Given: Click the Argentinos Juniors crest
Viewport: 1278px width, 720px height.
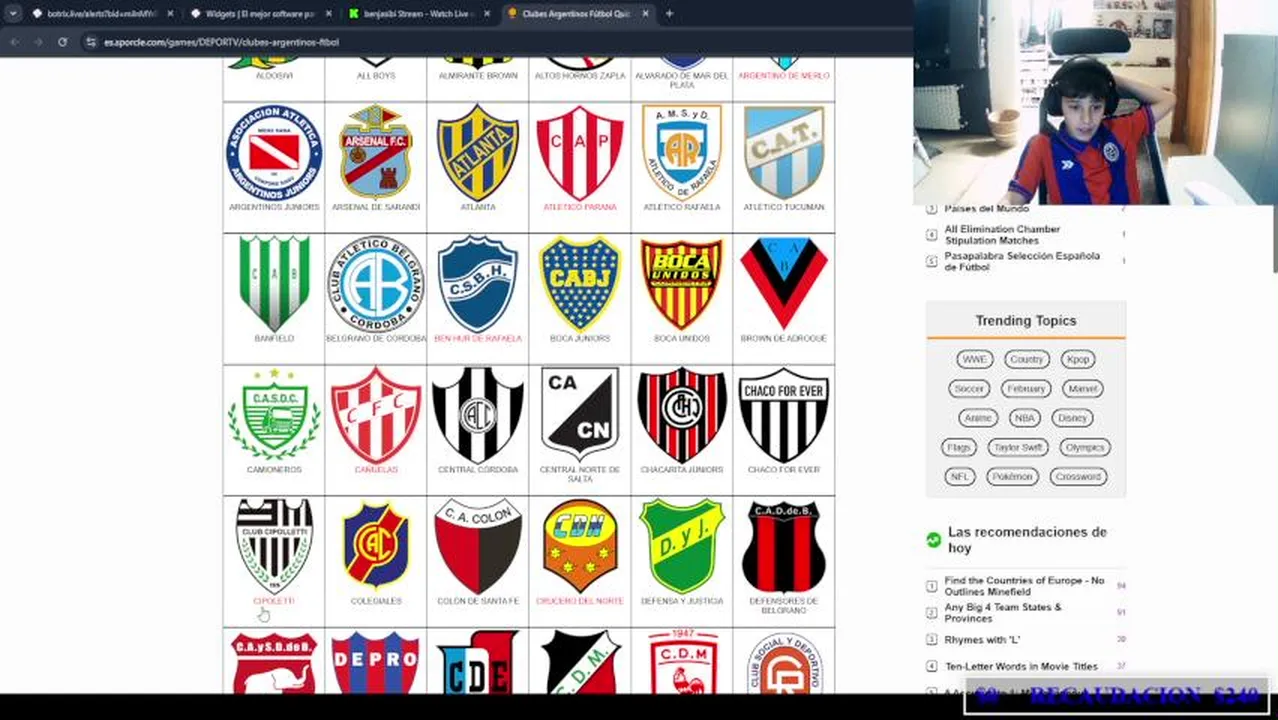Looking at the screenshot, I should pos(274,153).
